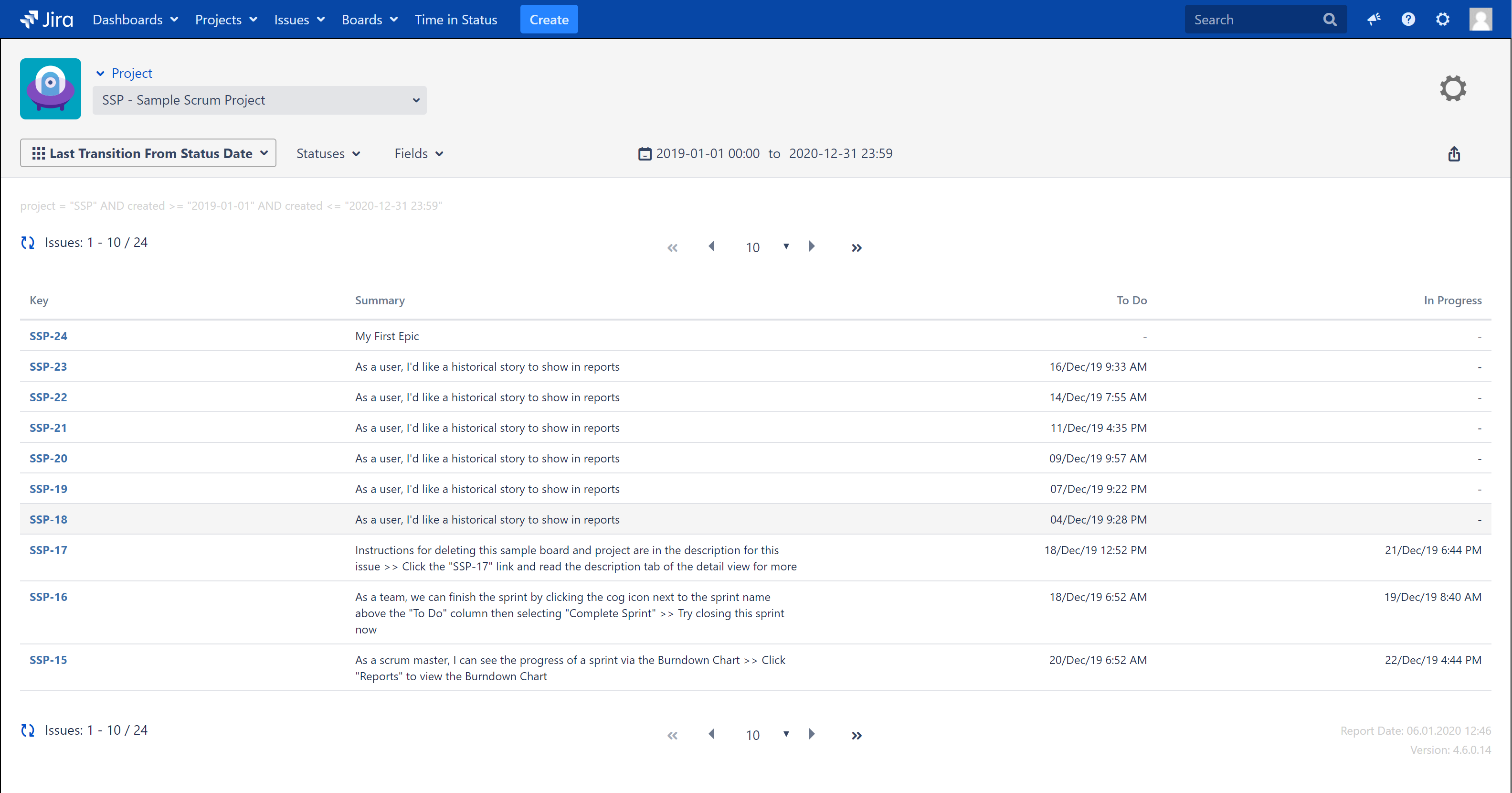Click the user profile avatar
This screenshot has width=1512, height=793.
click(1480, 20)
